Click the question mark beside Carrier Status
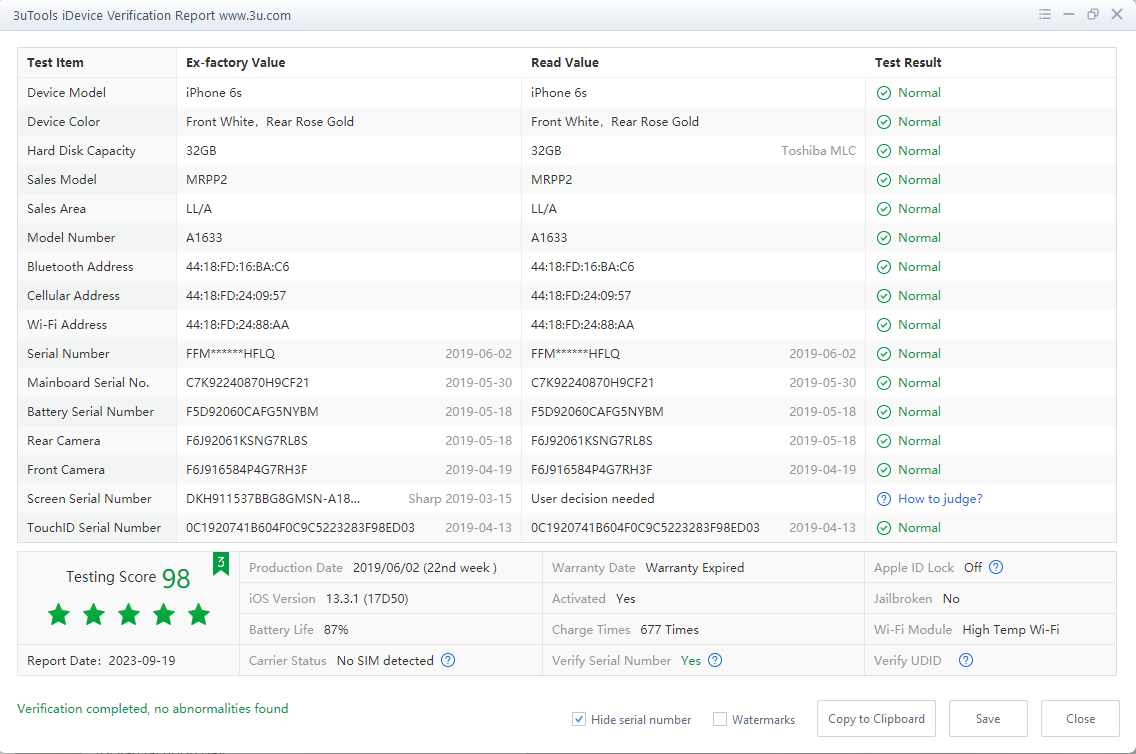Screen dimensions: 1136x754 pyautogui.click(x=447, y=660)
